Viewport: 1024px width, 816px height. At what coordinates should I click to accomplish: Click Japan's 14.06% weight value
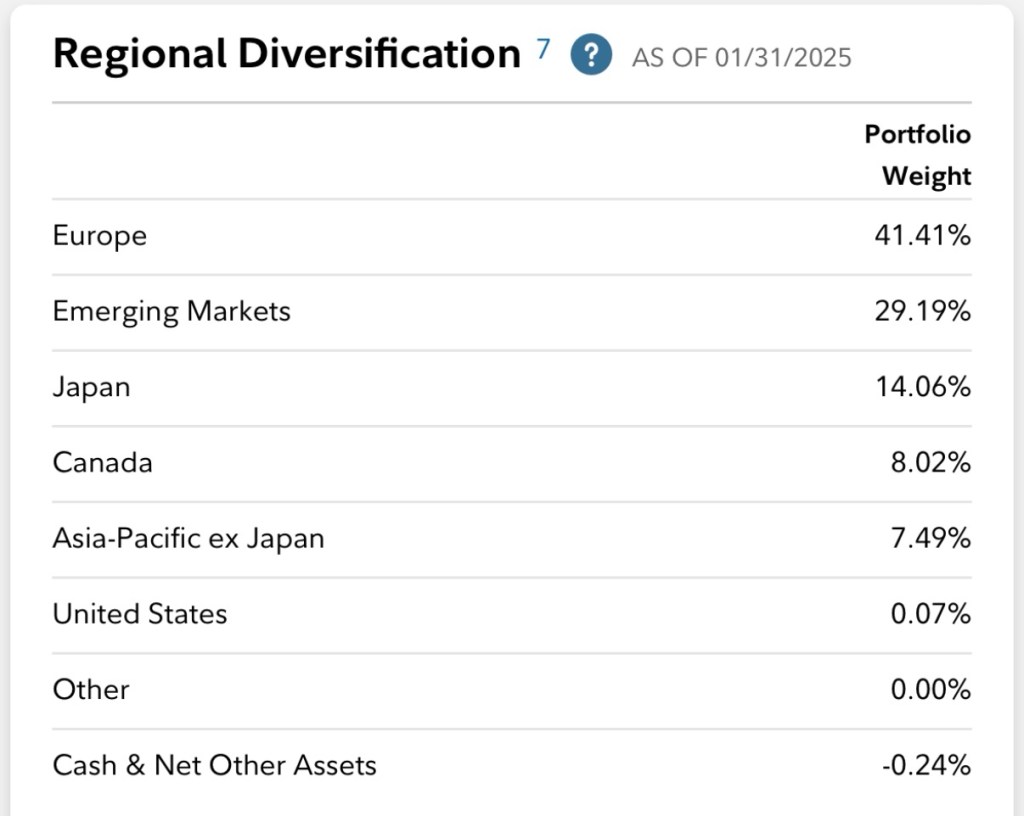pos(922,387)
